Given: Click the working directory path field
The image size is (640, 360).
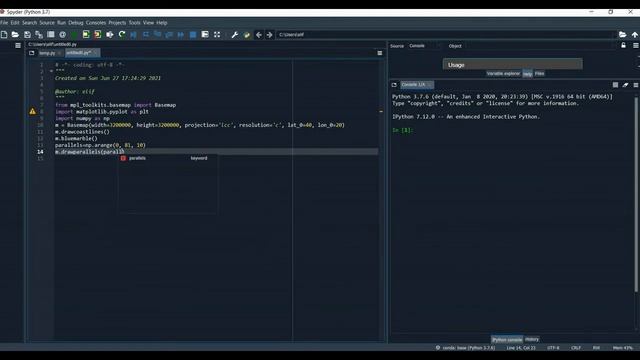Looking at the screenshot, I should tap(446, 35).
